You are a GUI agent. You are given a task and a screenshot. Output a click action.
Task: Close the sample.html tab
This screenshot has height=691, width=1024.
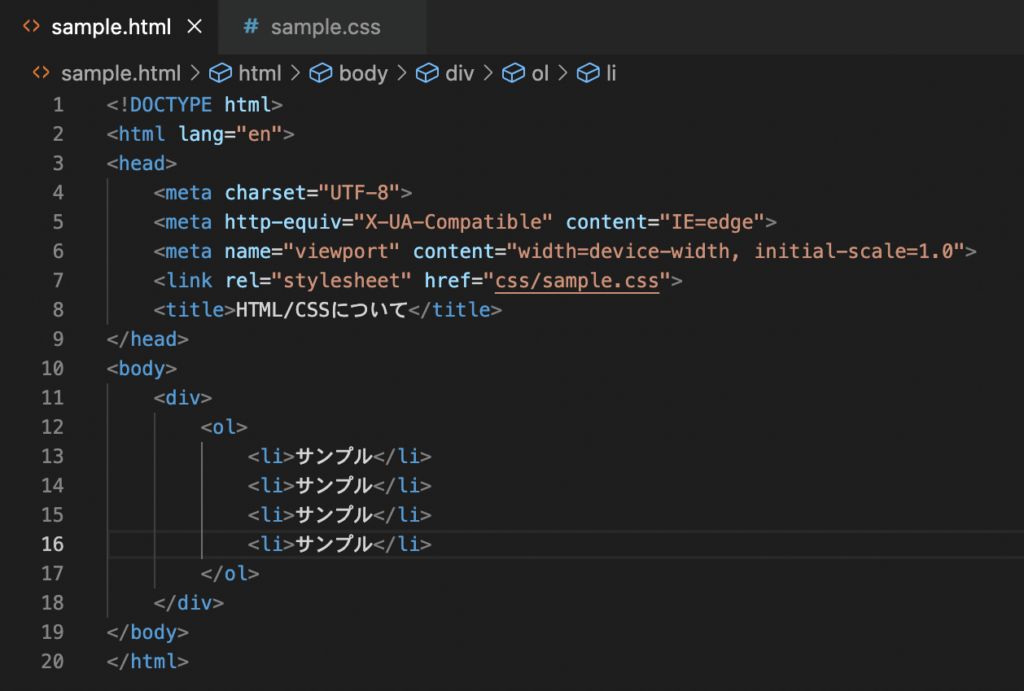tap(194, 27)
